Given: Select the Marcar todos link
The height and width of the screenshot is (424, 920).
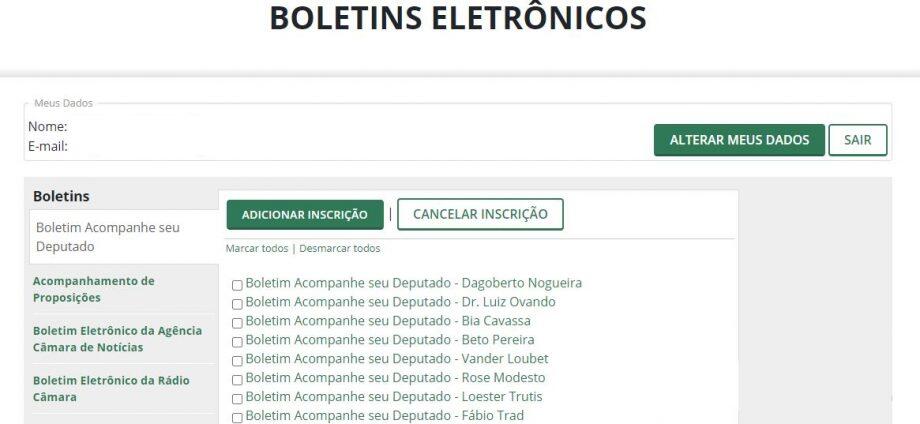Looking at the screenshot, I should coord(257,249).
